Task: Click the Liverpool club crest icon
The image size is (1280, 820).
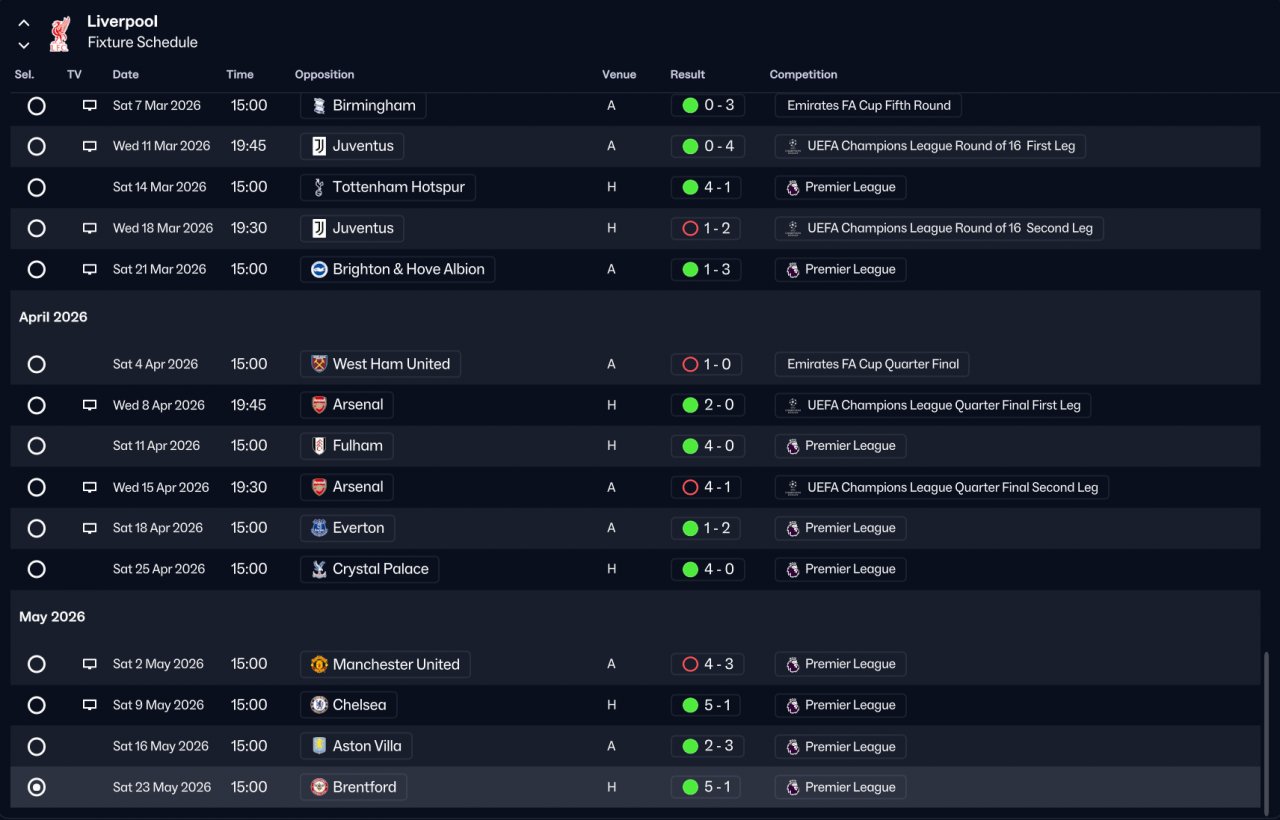Action: coord(60,32)
